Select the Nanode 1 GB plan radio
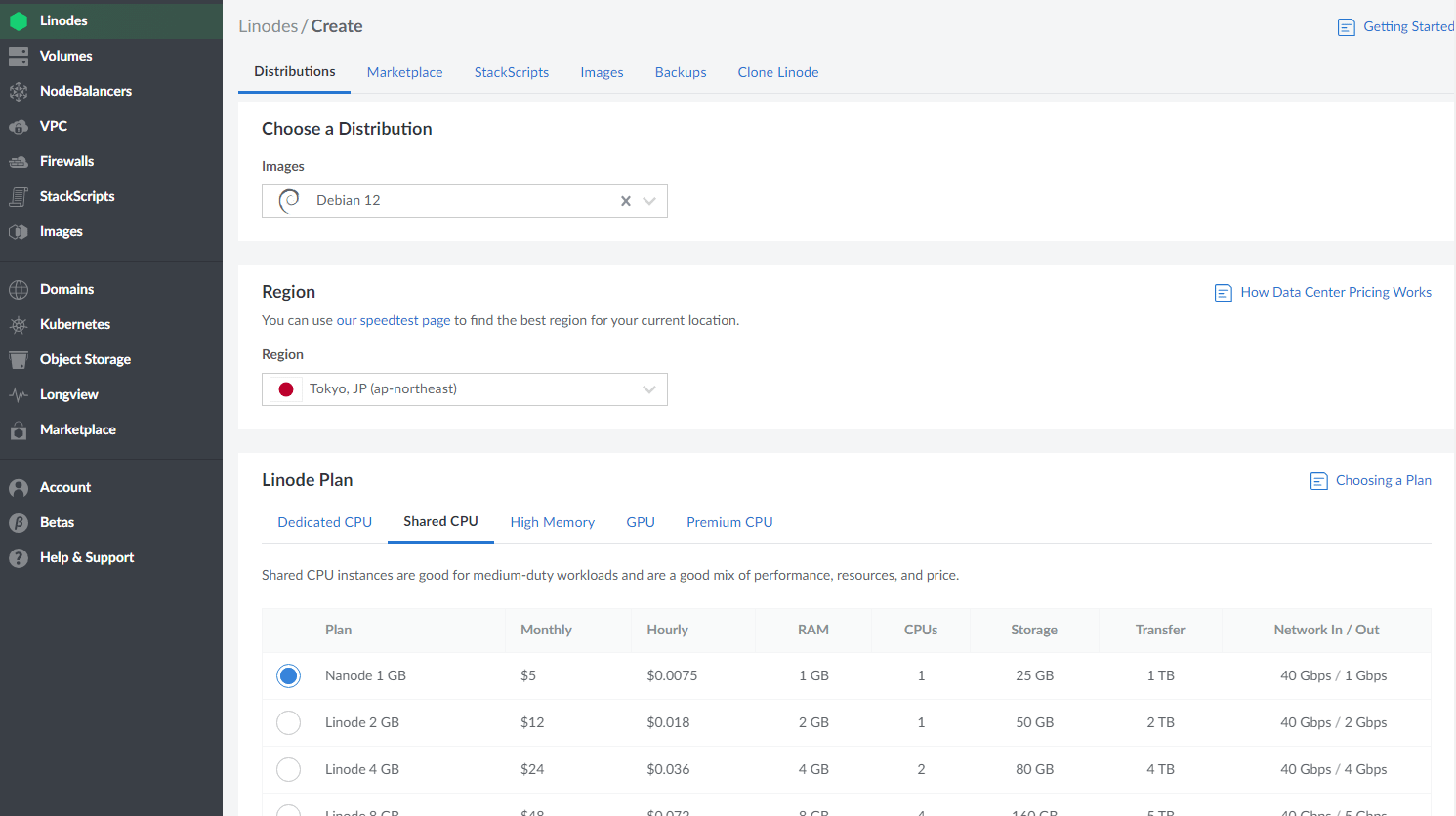 click(x=288, y=675)
